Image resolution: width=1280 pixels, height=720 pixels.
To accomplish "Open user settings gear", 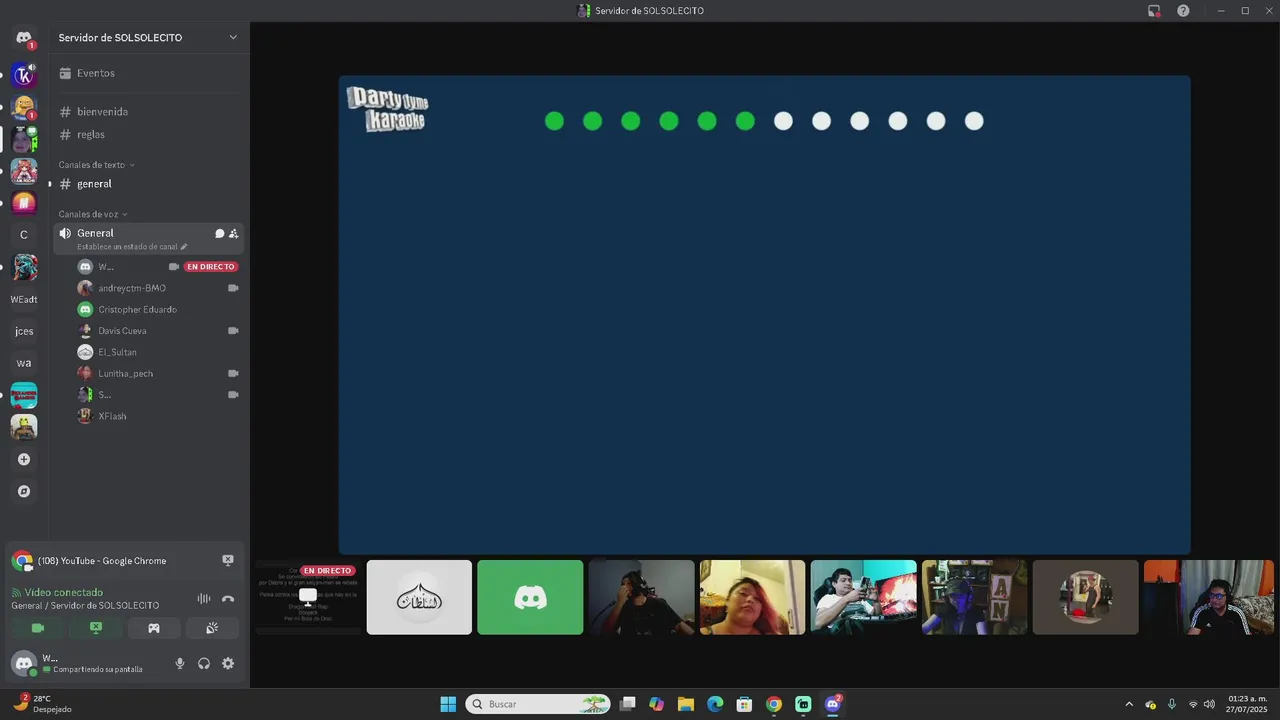I will [x=228, y=663].
